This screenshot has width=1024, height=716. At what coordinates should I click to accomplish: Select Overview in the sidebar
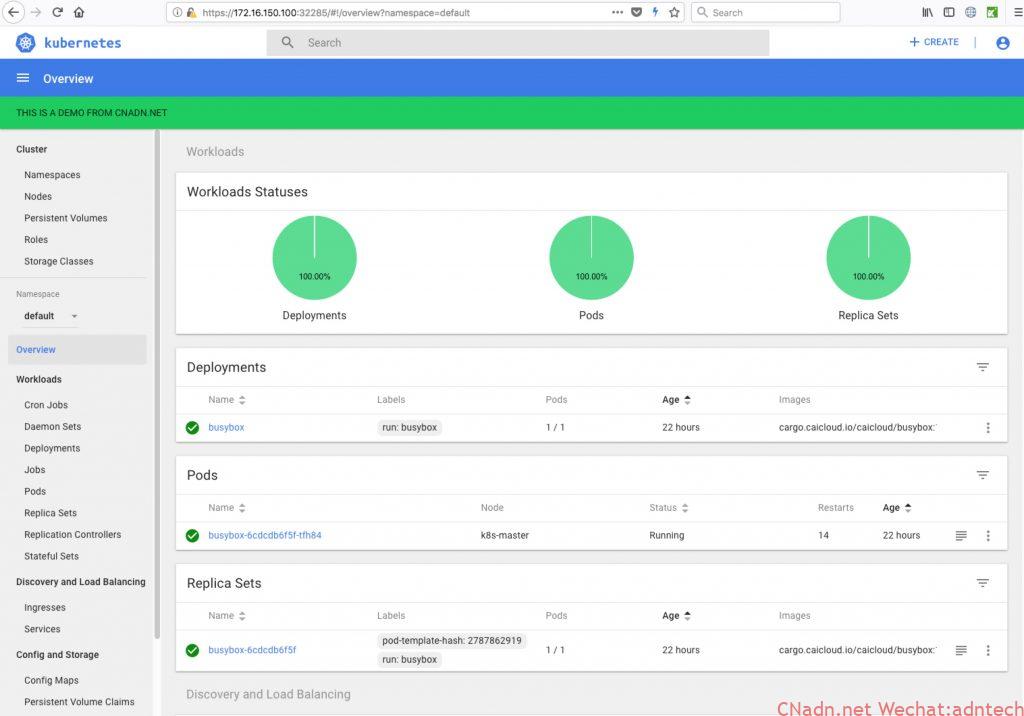77,350
